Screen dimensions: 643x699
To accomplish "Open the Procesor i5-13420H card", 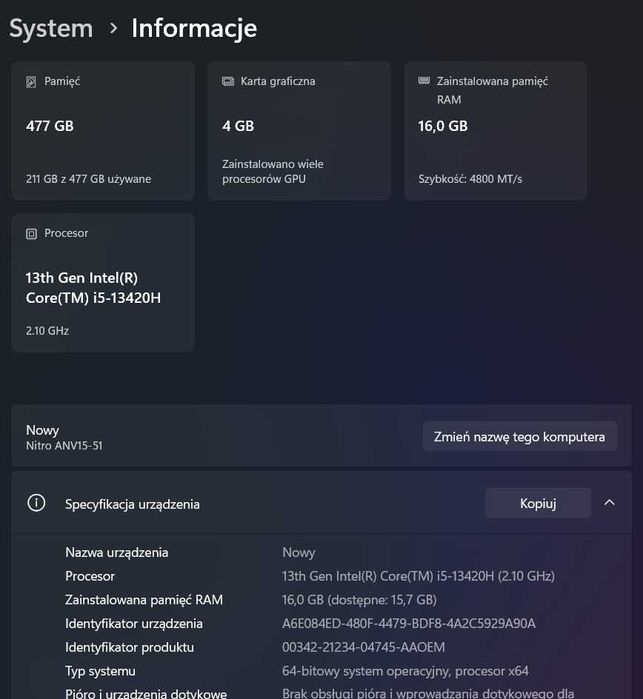I will pyautogui.click(x=103, y=283).
